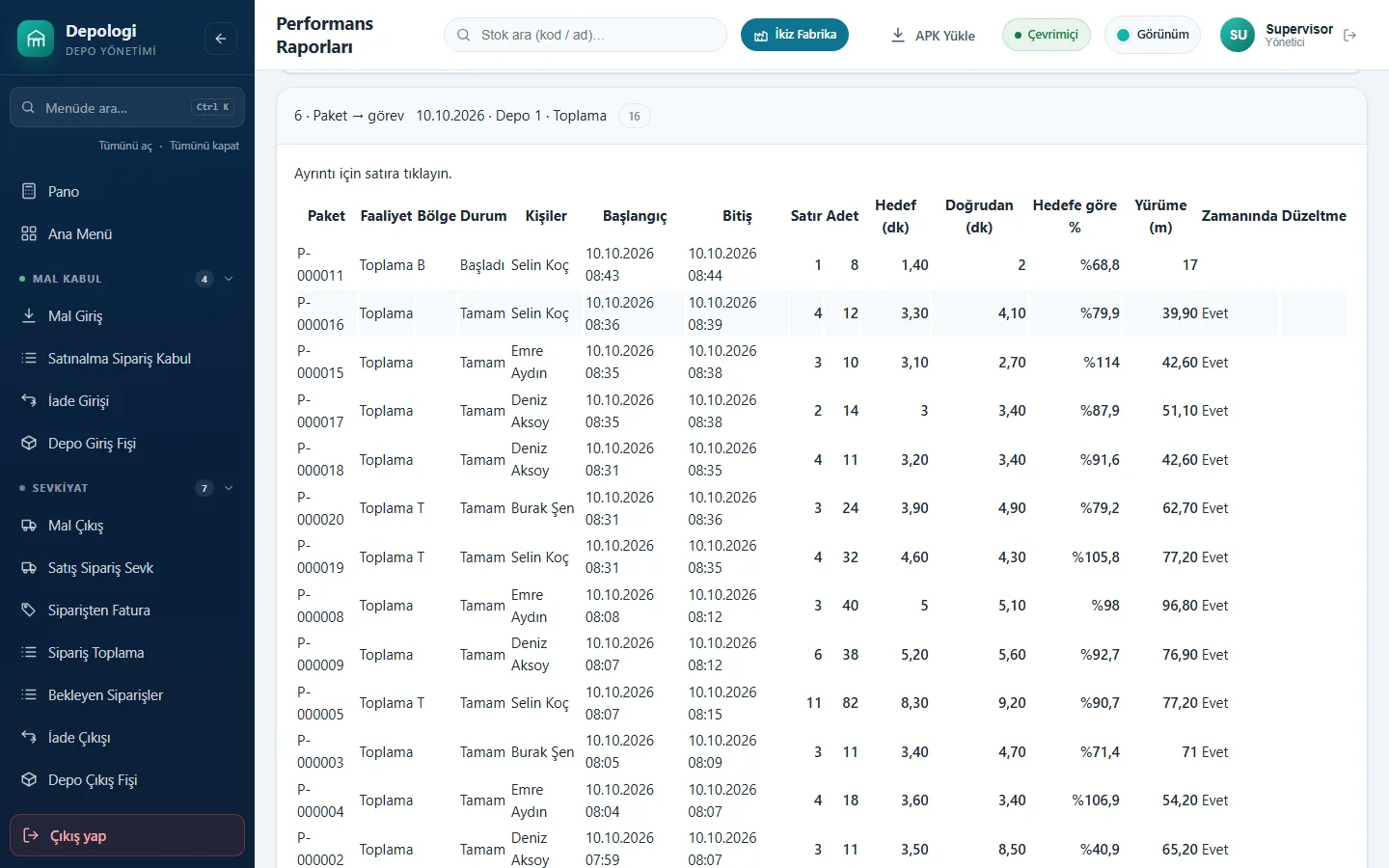This screenshot has height=868, width=1389.
Task: Click Tümünü aç to expand all menus
Action: (125, 146)
